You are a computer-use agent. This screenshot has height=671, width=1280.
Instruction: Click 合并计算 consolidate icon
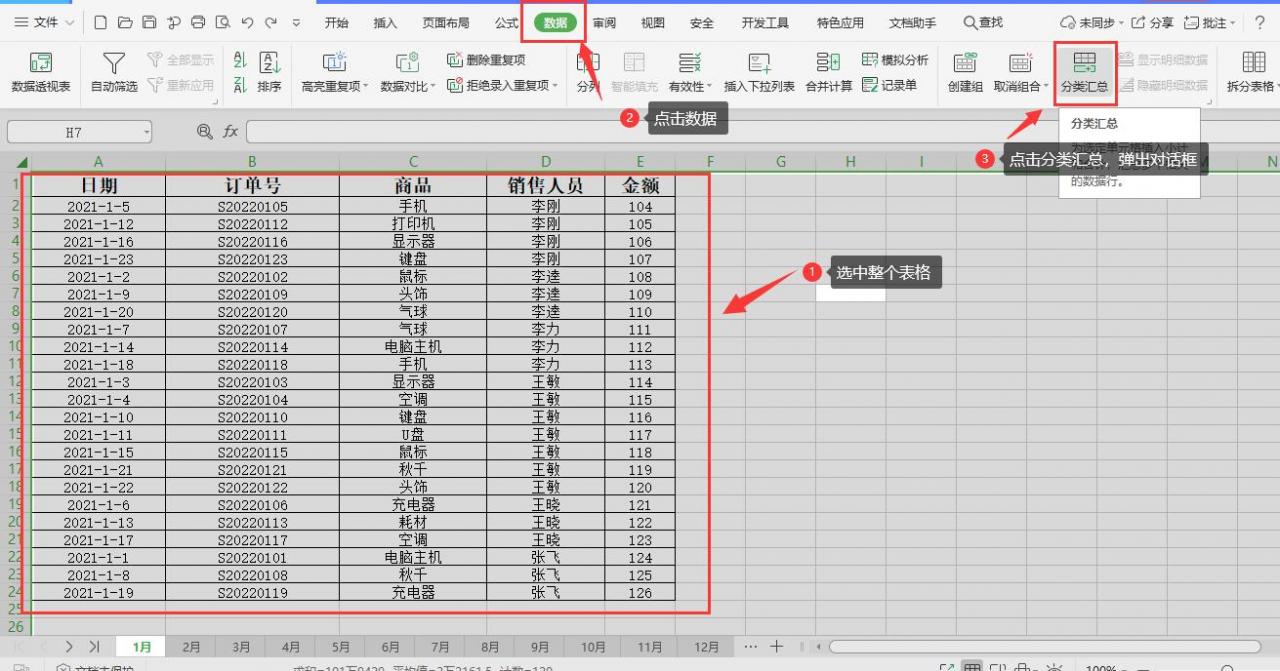click(829, 68)
